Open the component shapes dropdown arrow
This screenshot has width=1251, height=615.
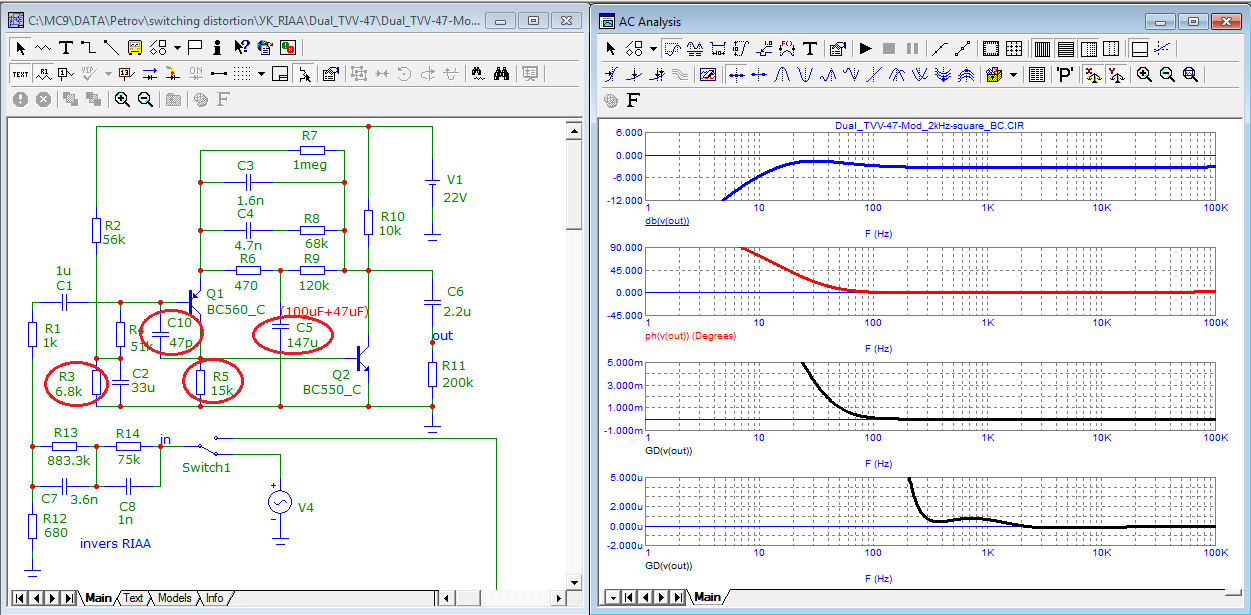(177, 47)
